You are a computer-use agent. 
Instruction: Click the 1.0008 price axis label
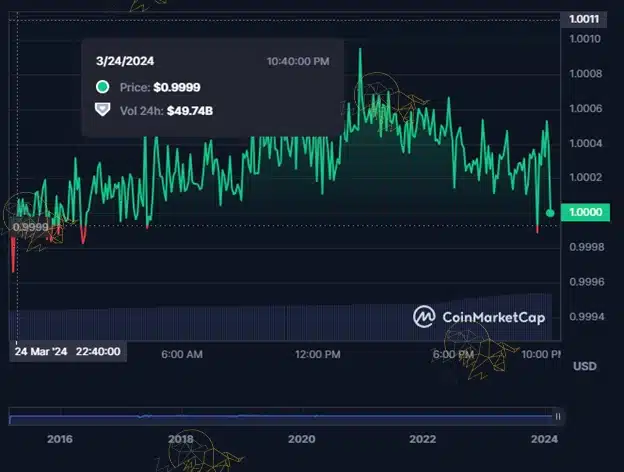[584, 74]
